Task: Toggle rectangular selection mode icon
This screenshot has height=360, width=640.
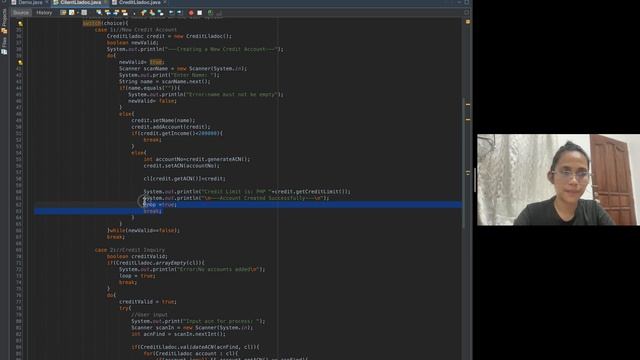Action: tap(134, 13)
